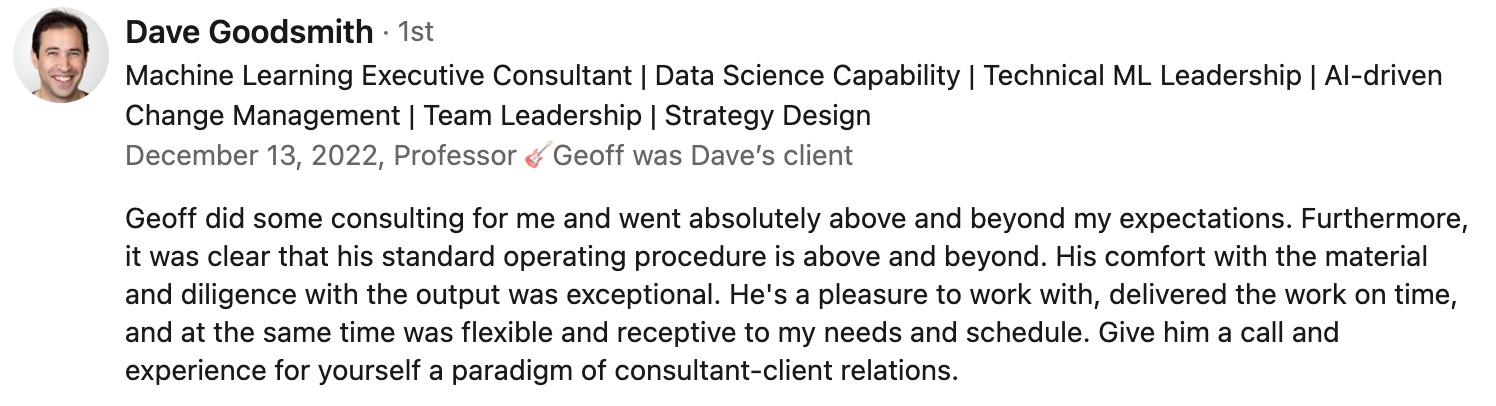Click the word Furthermore in the recommendation
The width and height of the screenshot is (1496, 406).
tap(1385, 218)
